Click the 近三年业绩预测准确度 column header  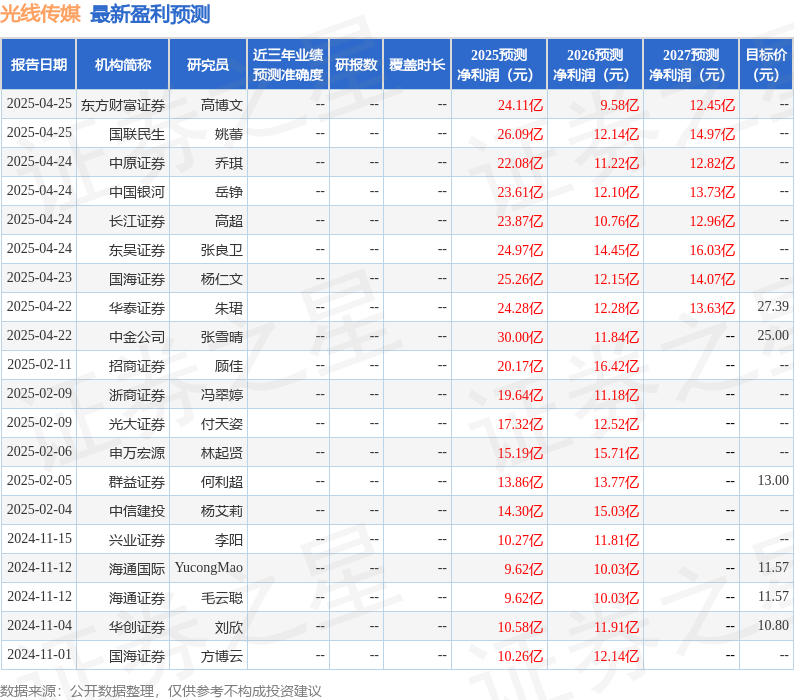tap(288, 65)
